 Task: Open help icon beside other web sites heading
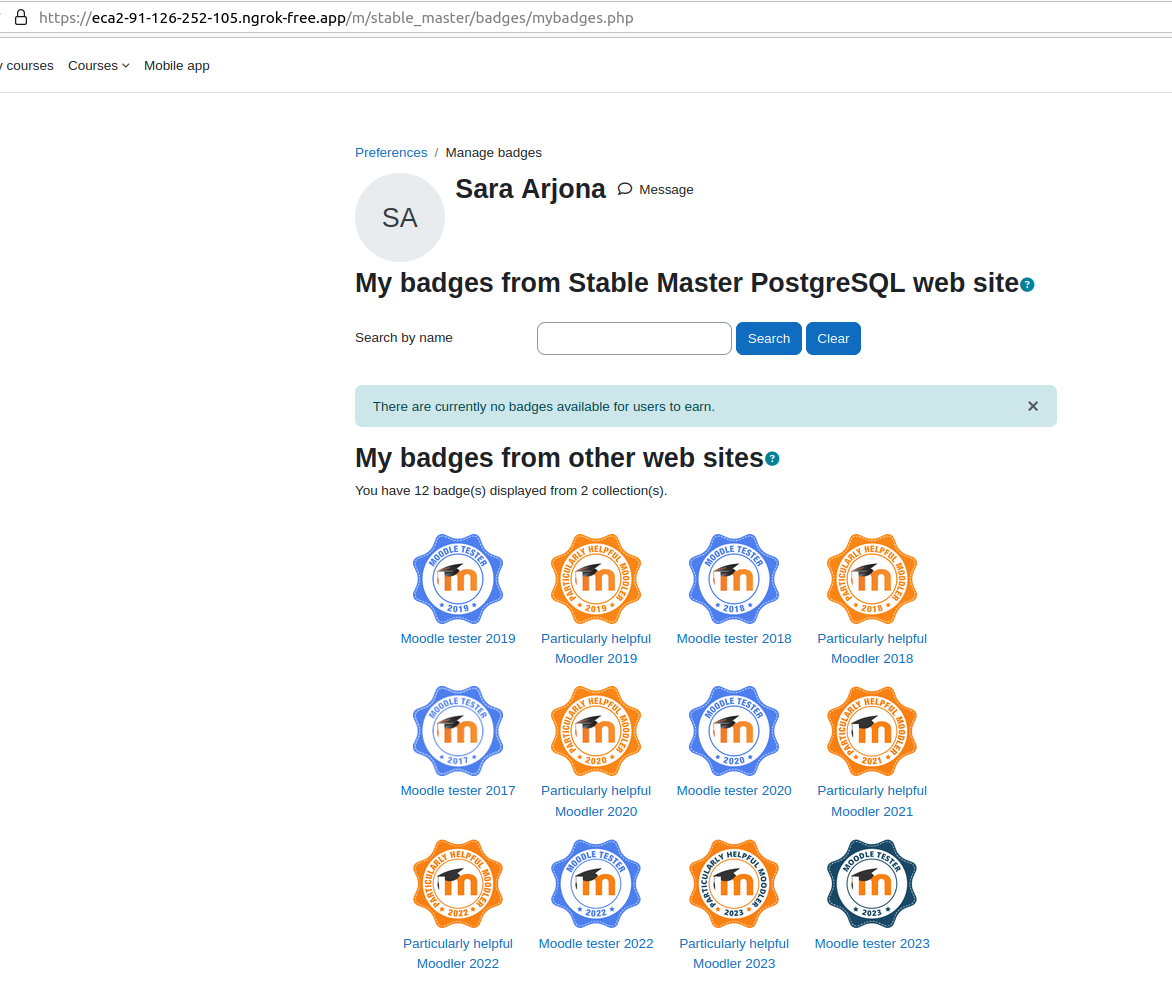pyautogui.click(x=772, y=459)
